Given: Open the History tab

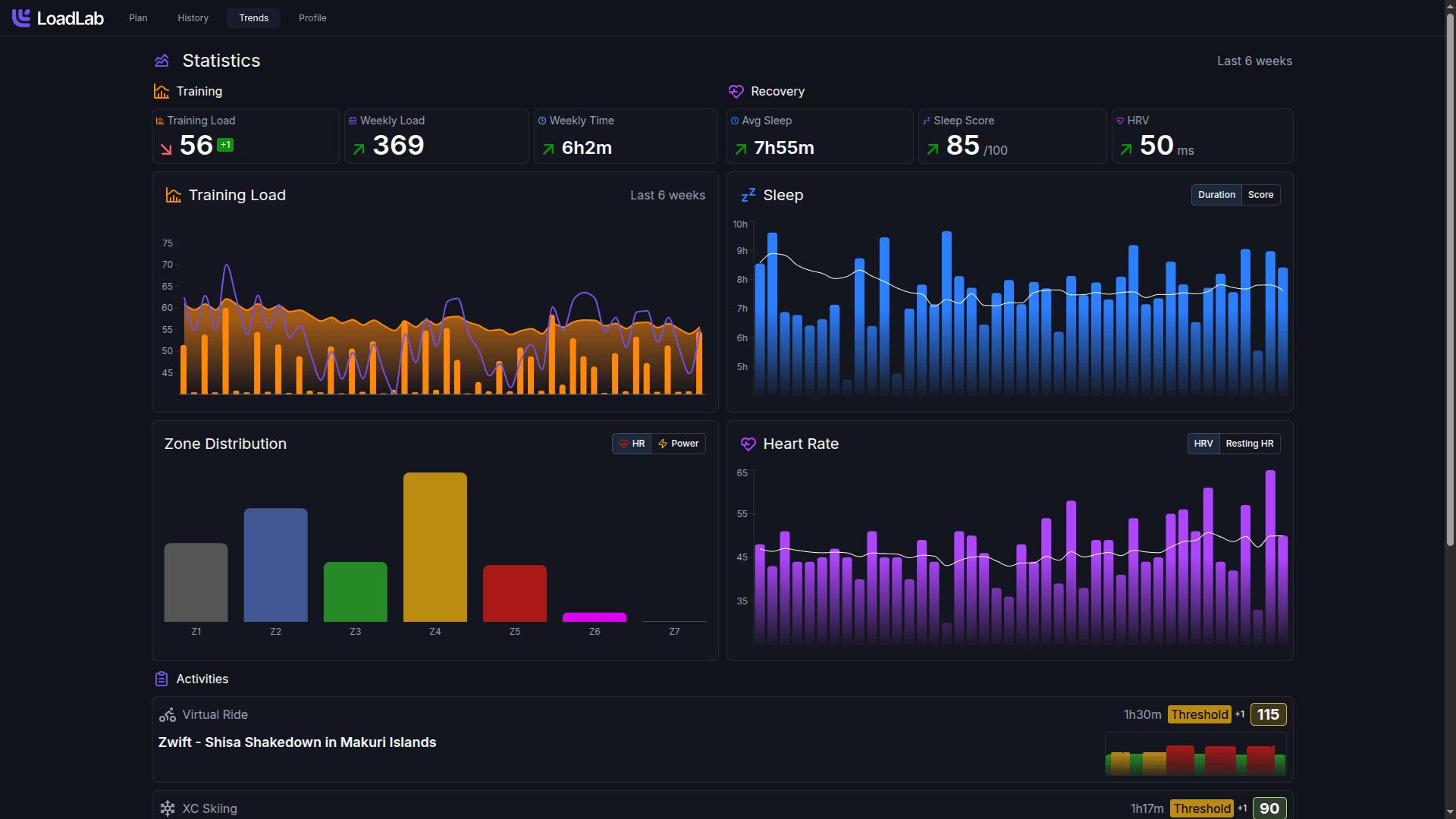Looking at the screenshot, I should 193,17.
